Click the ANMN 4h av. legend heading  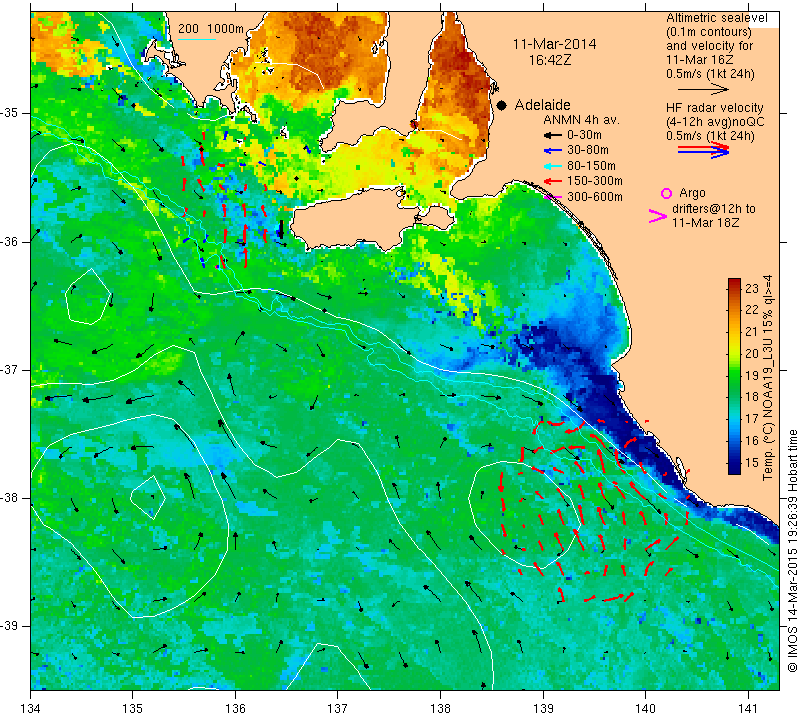[581, 120]
